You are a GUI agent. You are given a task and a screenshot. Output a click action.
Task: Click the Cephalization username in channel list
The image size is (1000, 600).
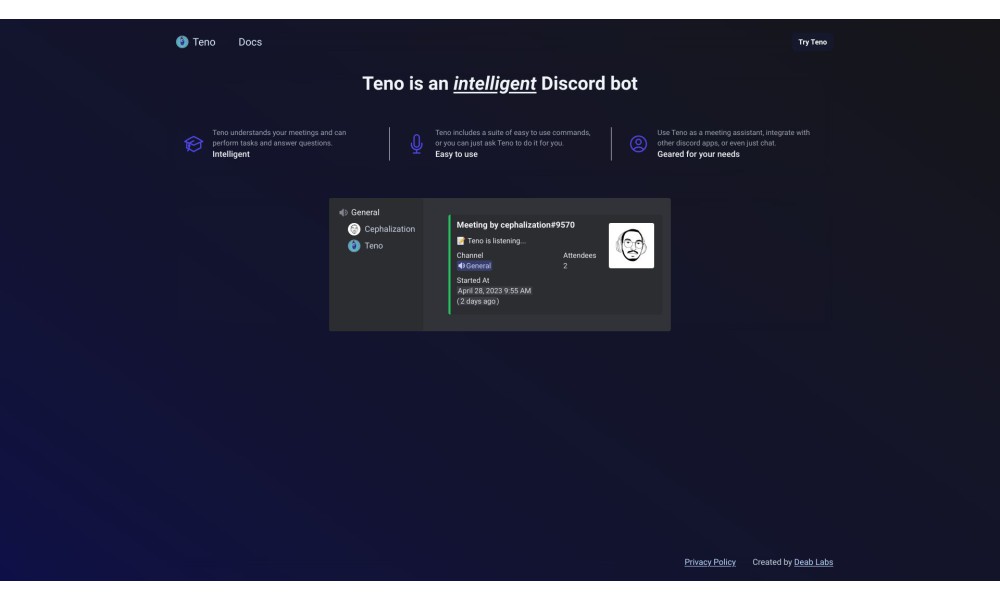(390, 229)
